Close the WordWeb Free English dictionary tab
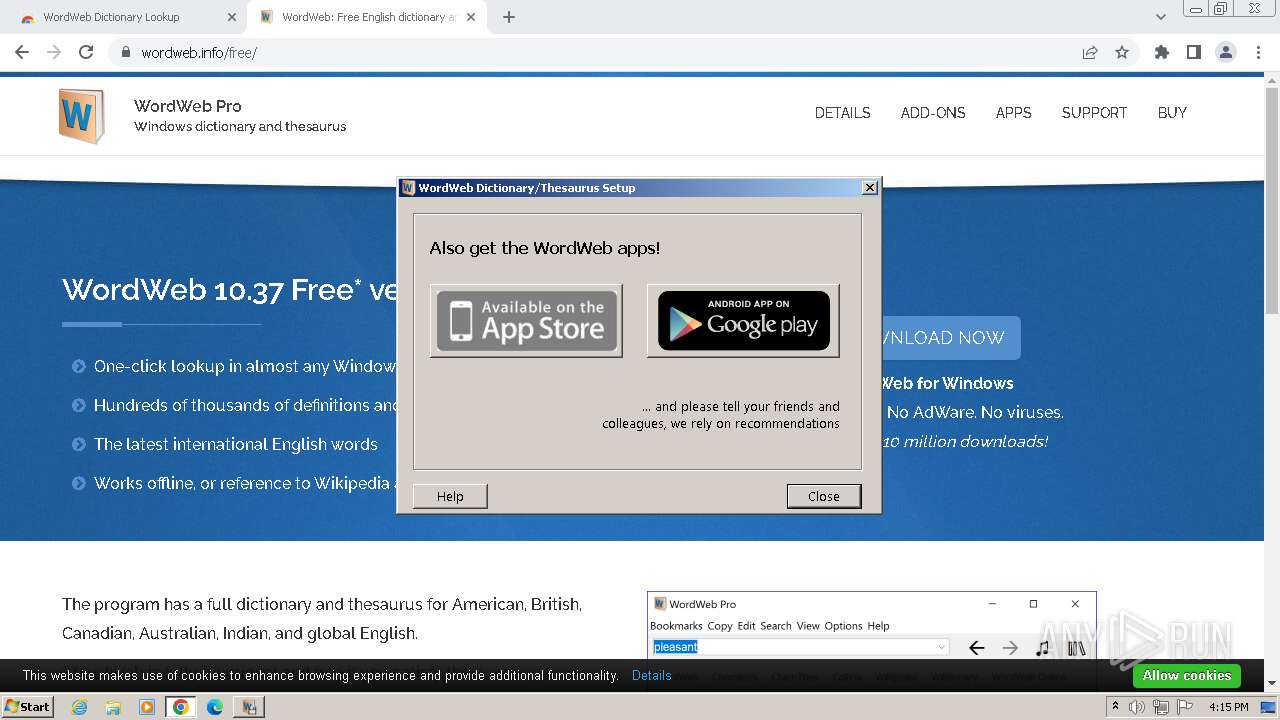1280x720 pixels. tap(471, 17)
